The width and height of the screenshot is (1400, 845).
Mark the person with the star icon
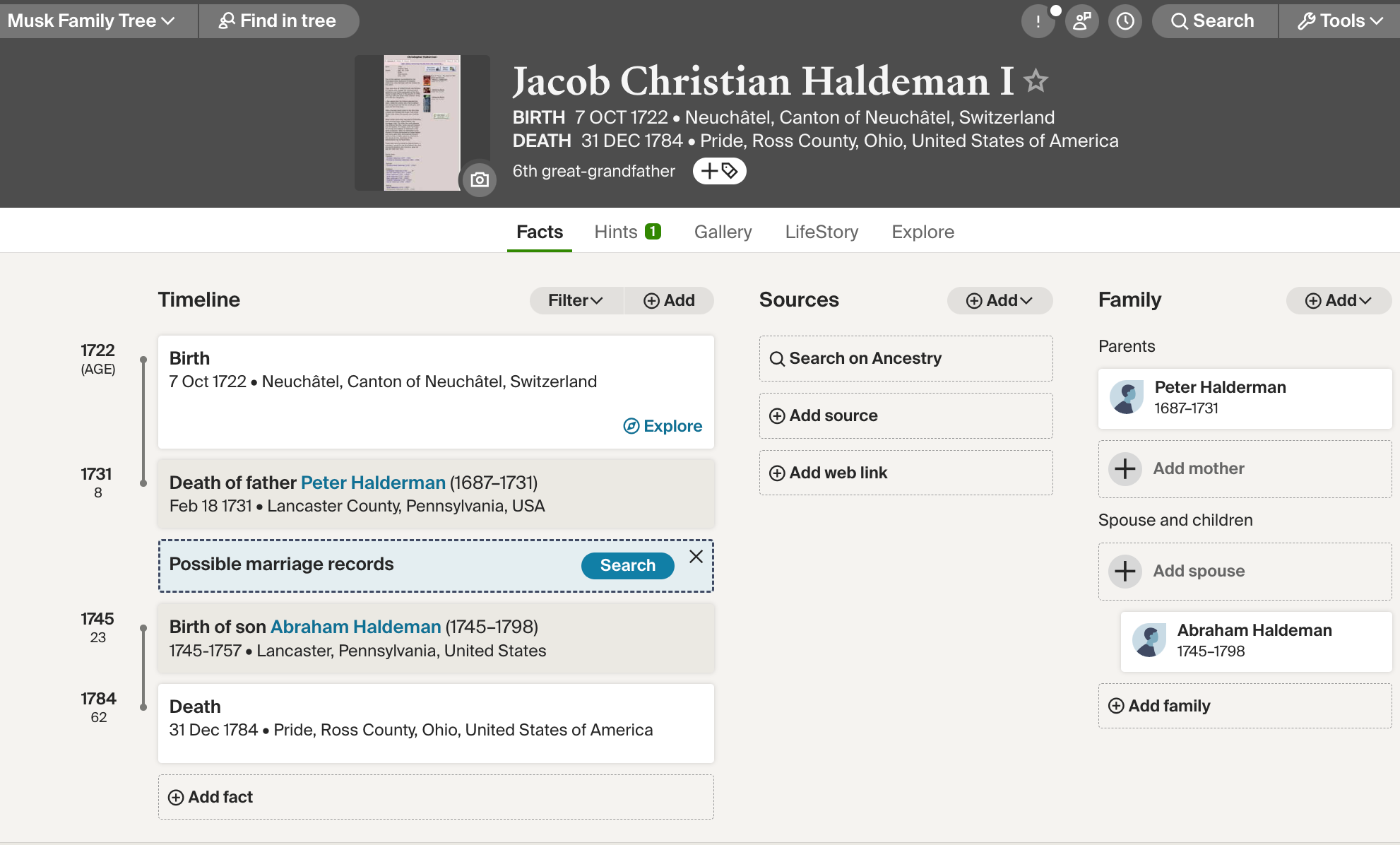(x=1036, y=81)
